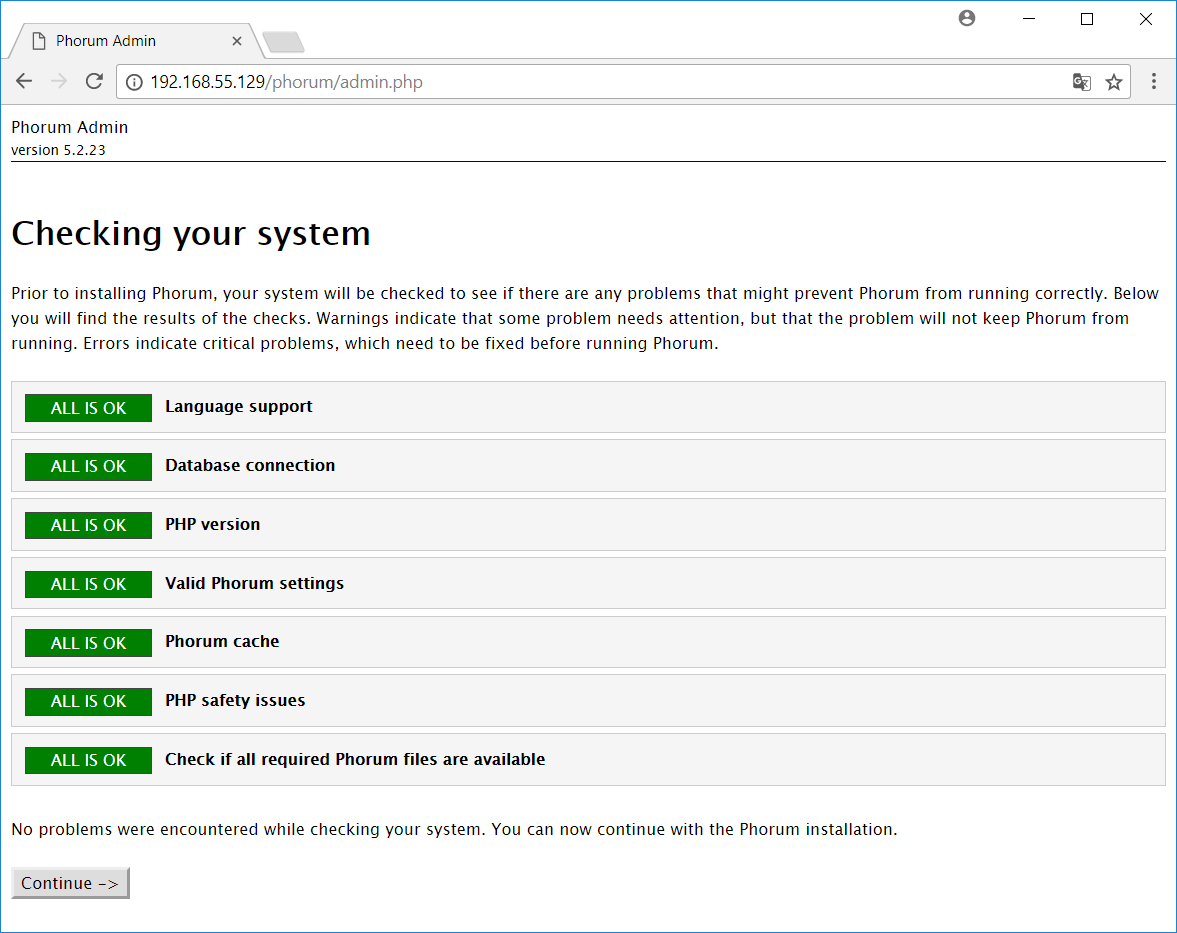Screen dimensions: 1177x933
Task: Click ALL IS OK badge for Phorum cache
Action: click(x=89, y=643)
